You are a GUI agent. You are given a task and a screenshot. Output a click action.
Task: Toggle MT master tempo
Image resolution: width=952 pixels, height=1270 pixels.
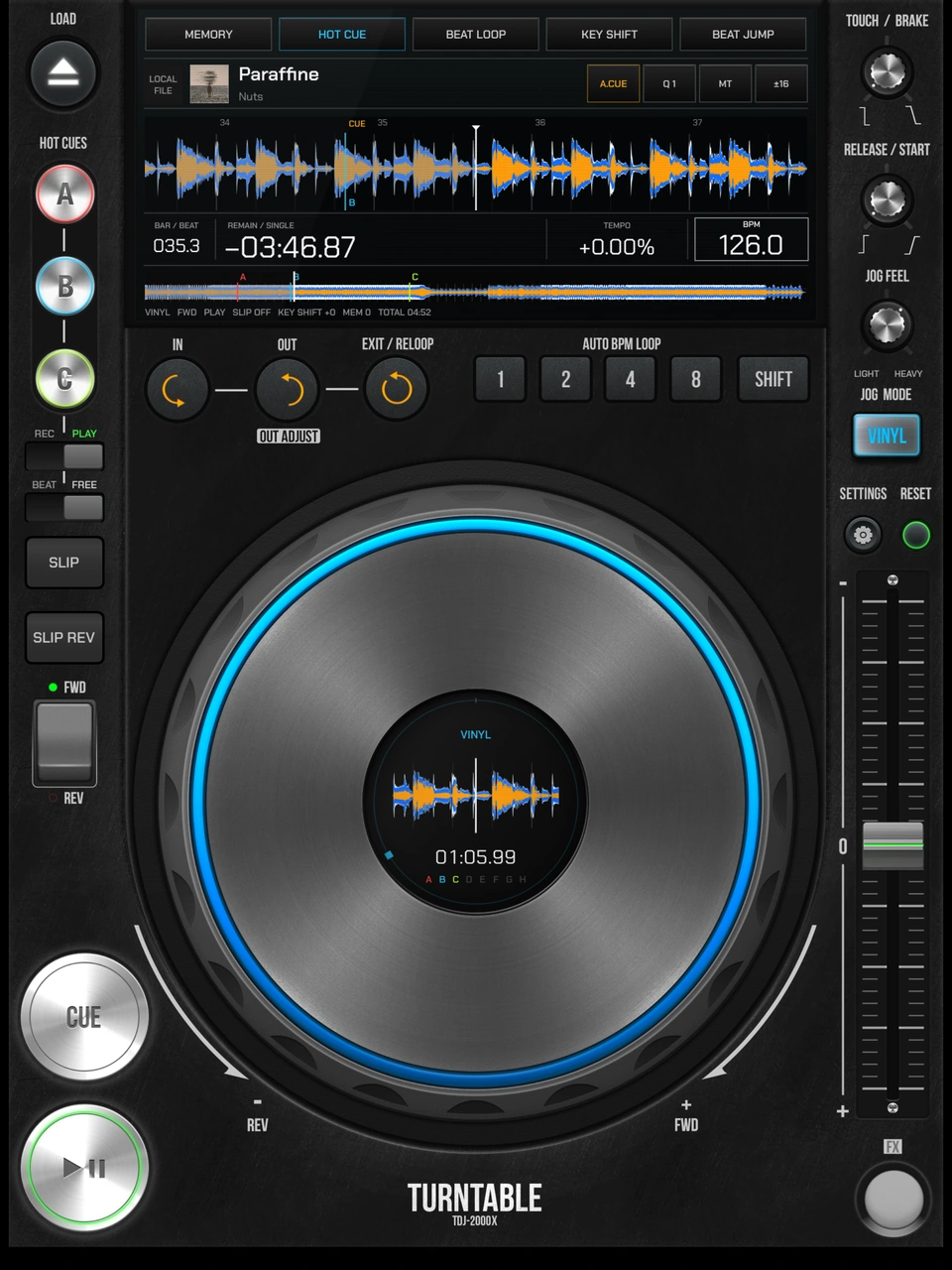[x=725, y=84]
